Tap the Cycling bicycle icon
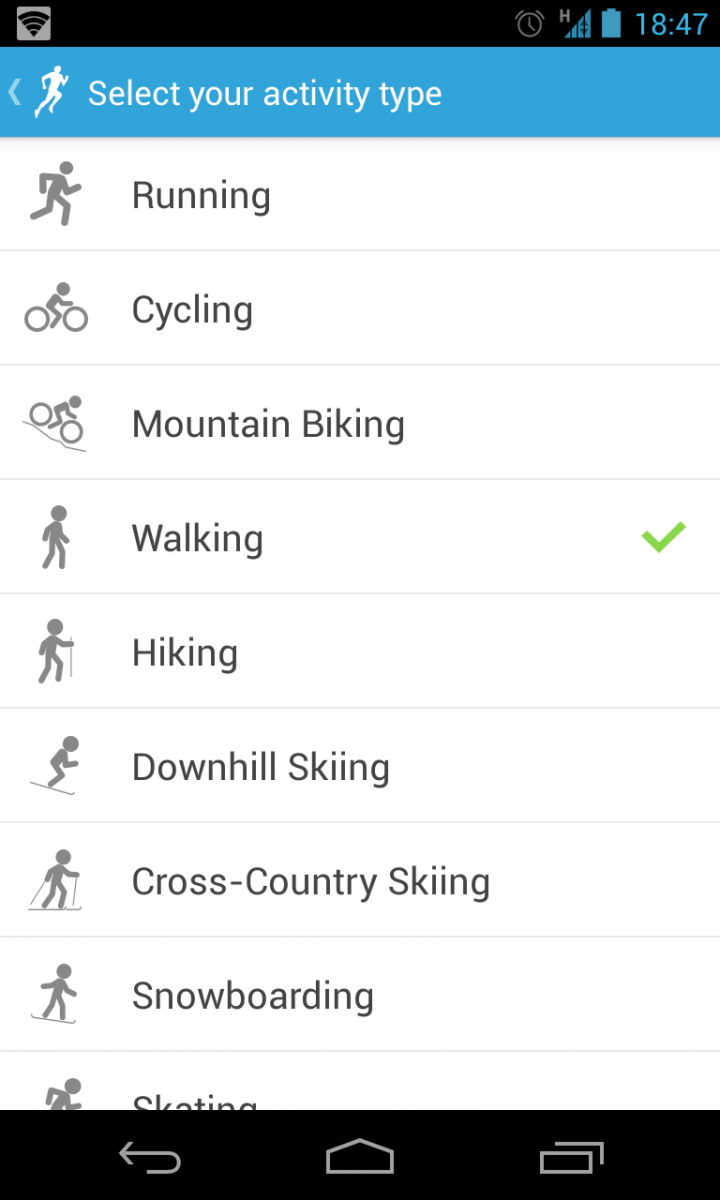The height and width of the screenshot is (1200, 720). [x=56, y=308]
